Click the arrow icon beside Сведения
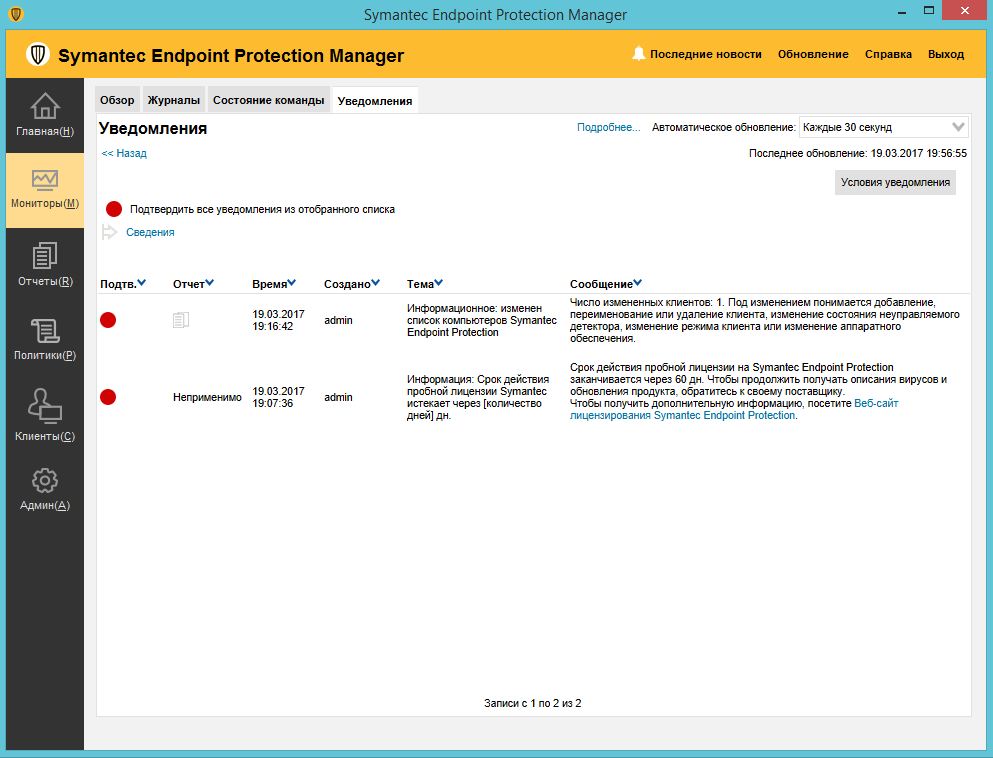Screen dimensions: 993x758 pyautogui.click(x=110, y=232)
